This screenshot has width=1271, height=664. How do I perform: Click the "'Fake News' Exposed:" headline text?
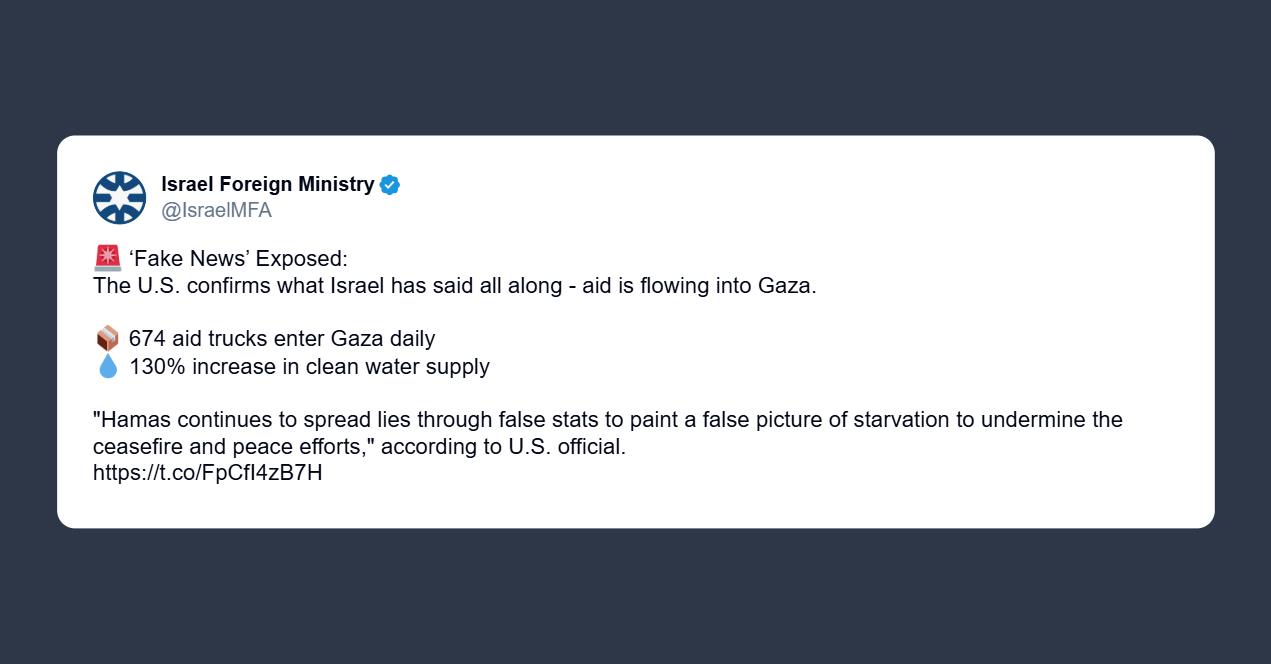tap(238, 259)
